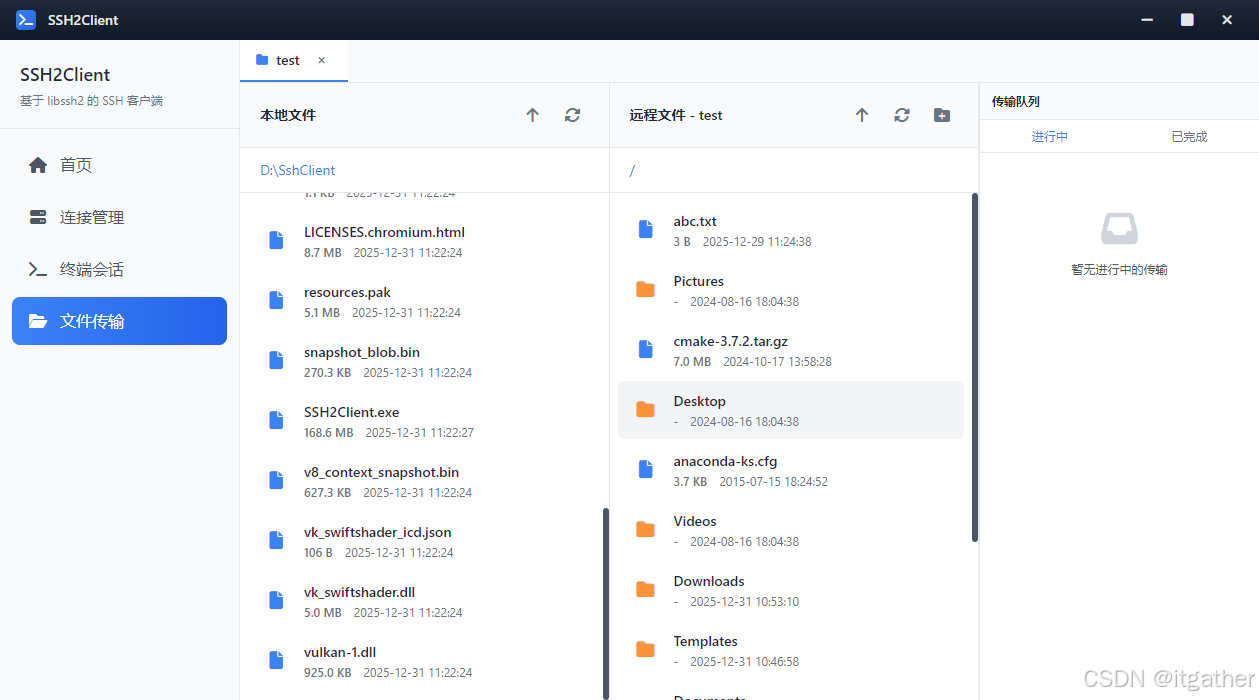Viewport: 1259px width, 700px height.
Task: Select abc.txt in remote files
Action: click(791, 230)
